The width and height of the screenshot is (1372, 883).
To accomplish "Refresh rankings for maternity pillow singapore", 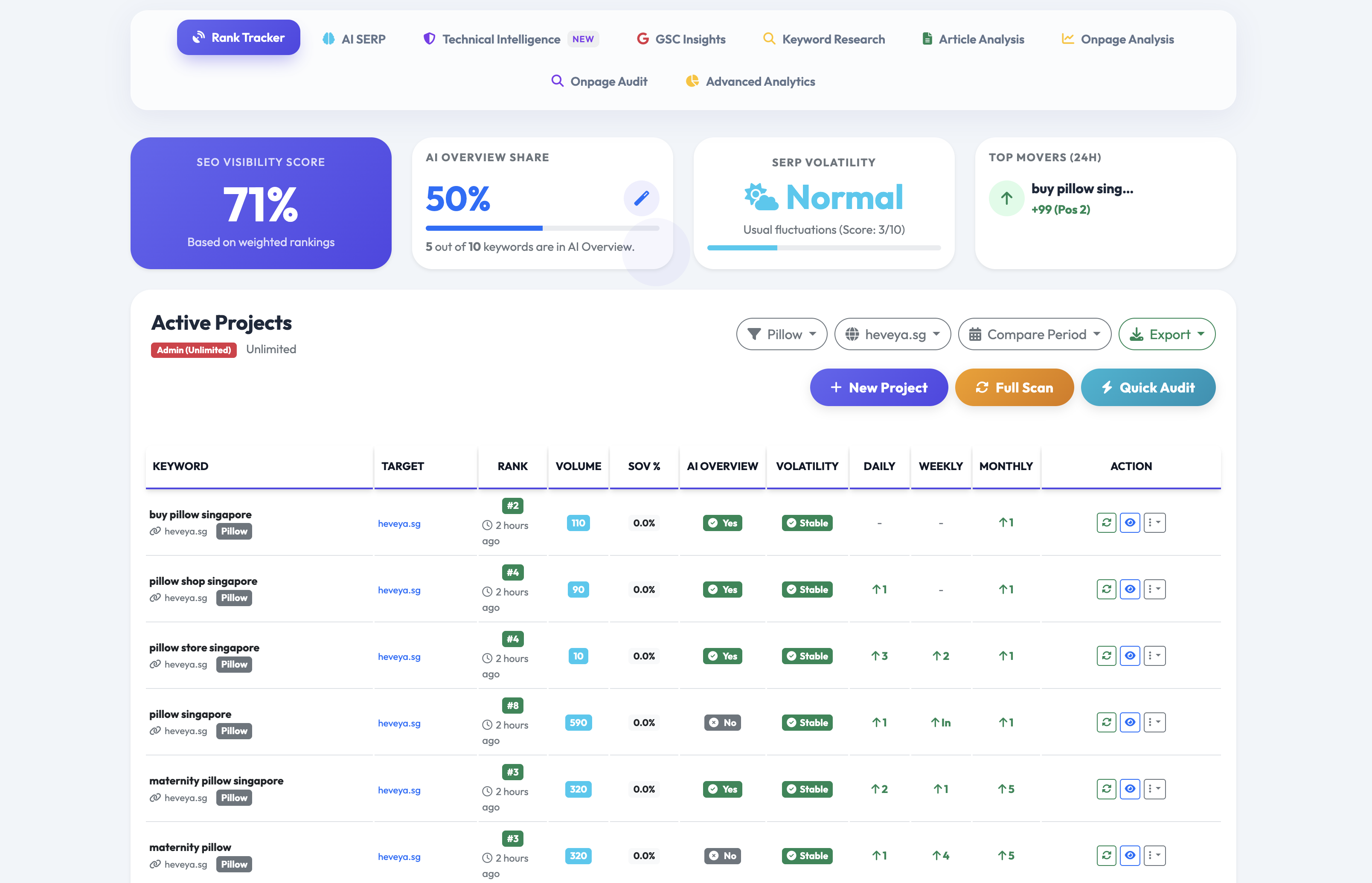I will click(1106, 789).
